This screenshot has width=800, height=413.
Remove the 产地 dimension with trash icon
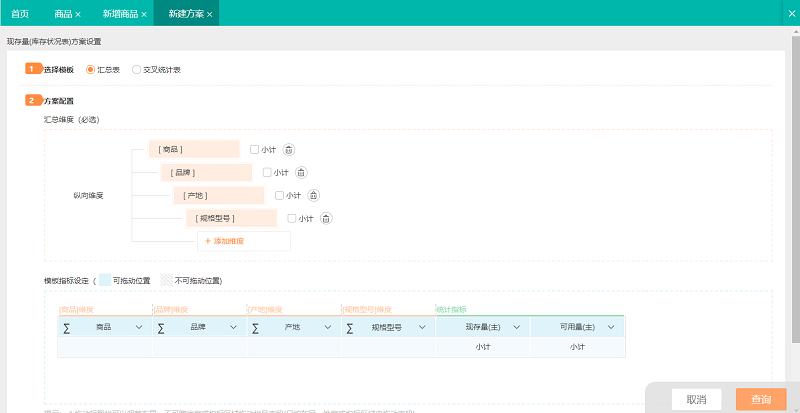coord(312,195)
